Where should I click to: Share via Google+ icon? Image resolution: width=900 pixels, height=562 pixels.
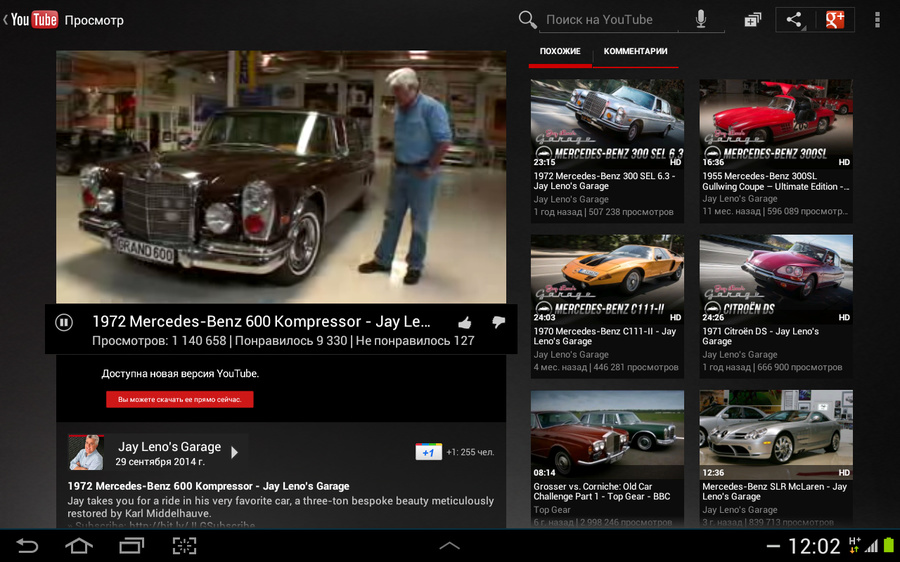[x=835, y=20]
